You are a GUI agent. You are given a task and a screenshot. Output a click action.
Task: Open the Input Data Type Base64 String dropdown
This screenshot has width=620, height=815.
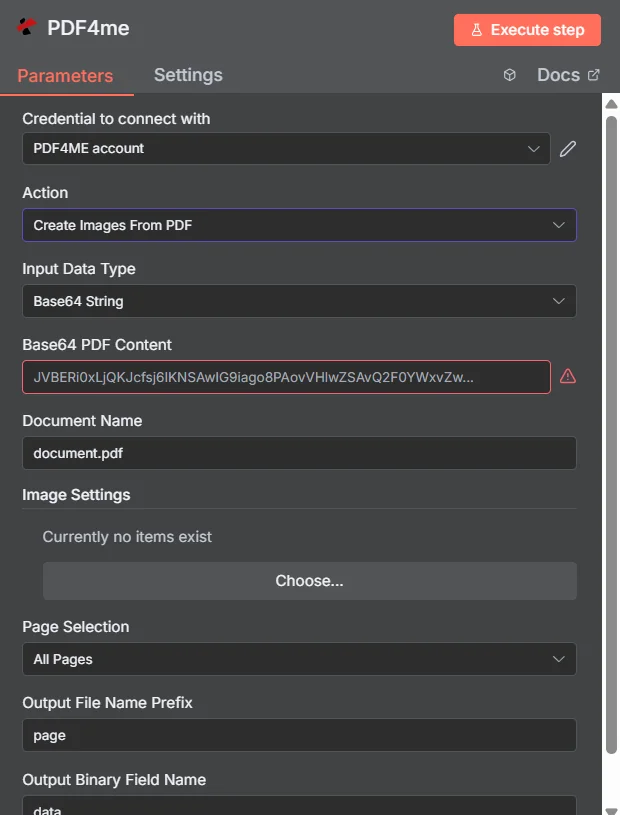point(299,301)
